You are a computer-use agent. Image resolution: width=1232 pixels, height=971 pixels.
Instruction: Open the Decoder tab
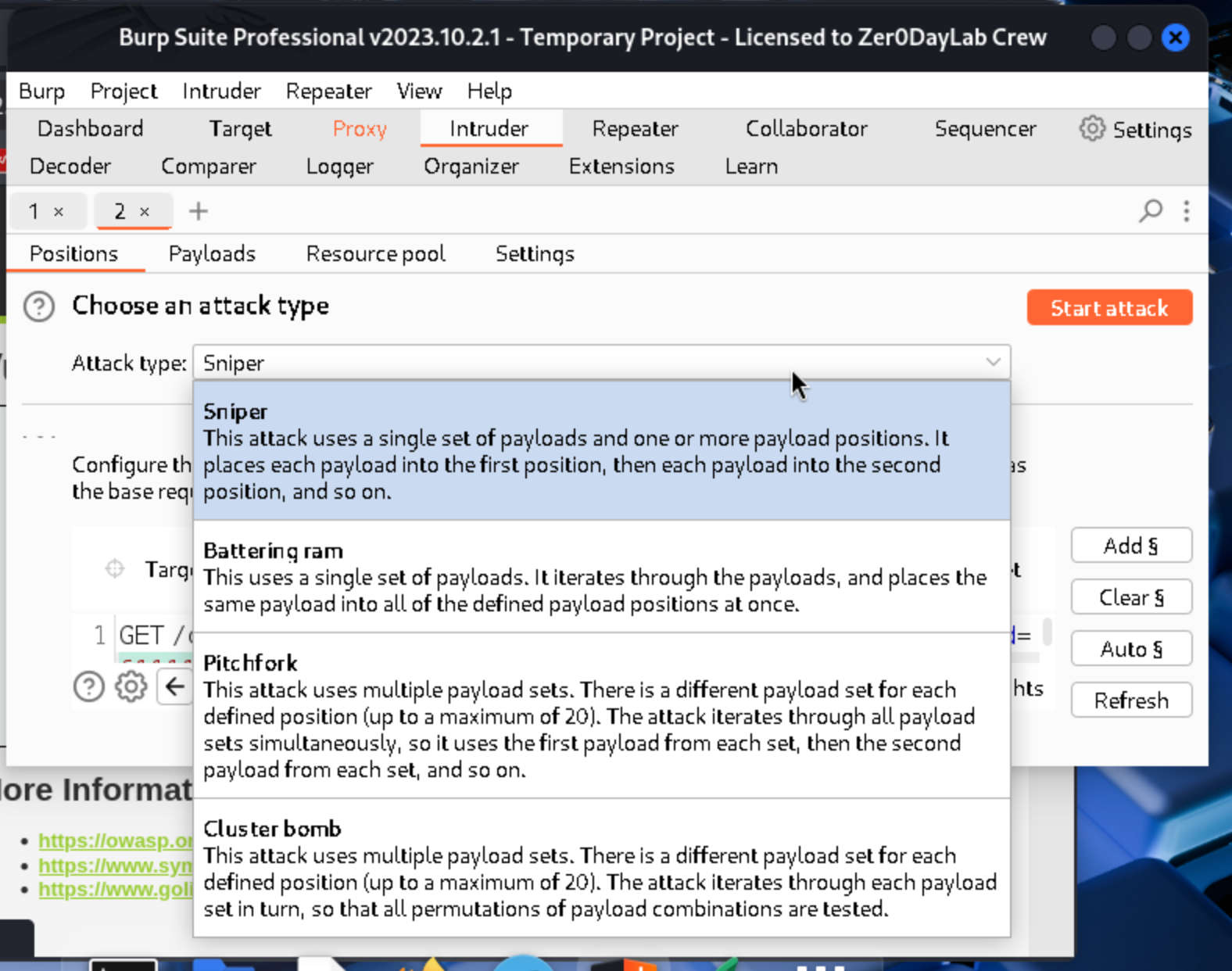[70, 167]
